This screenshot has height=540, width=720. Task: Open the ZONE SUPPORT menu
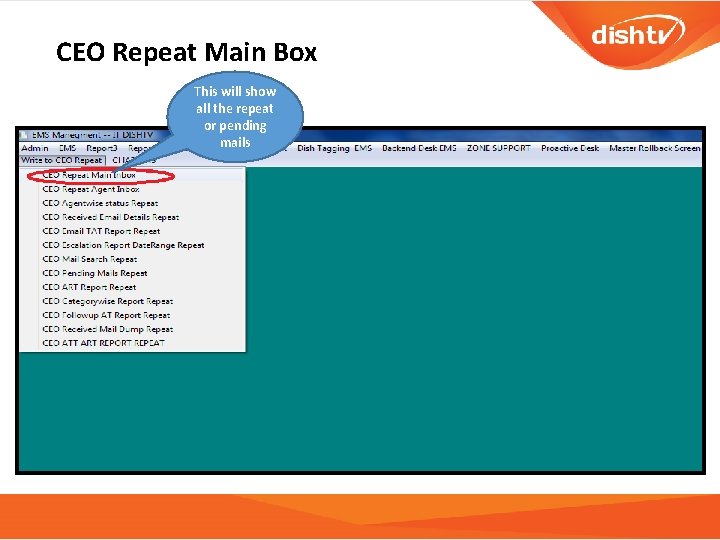499,148
